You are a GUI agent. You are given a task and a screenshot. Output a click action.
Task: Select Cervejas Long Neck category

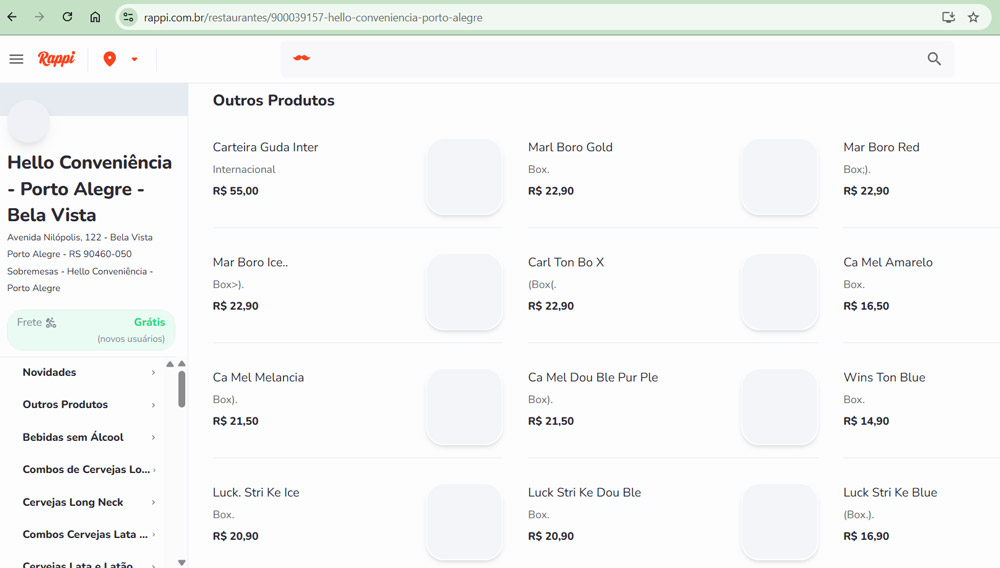pyautogui.click(x=73, y=502)
